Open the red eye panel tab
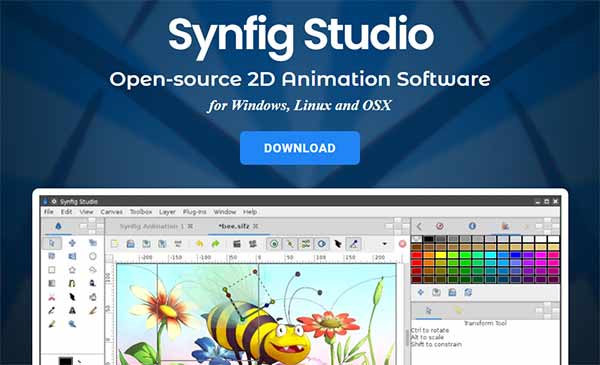 tap(440, 226)
